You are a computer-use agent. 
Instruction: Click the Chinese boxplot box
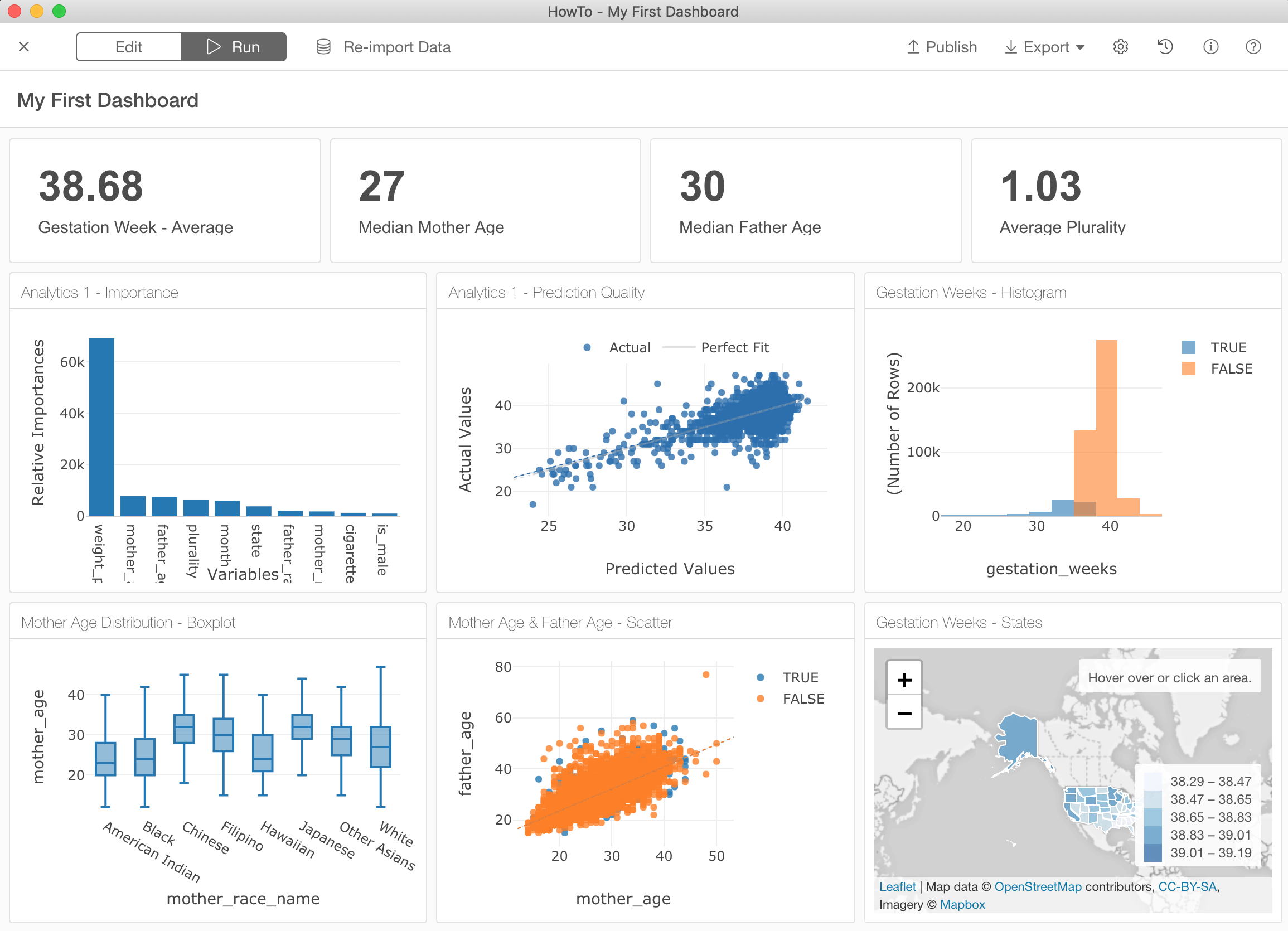click(x=184, y=729)
